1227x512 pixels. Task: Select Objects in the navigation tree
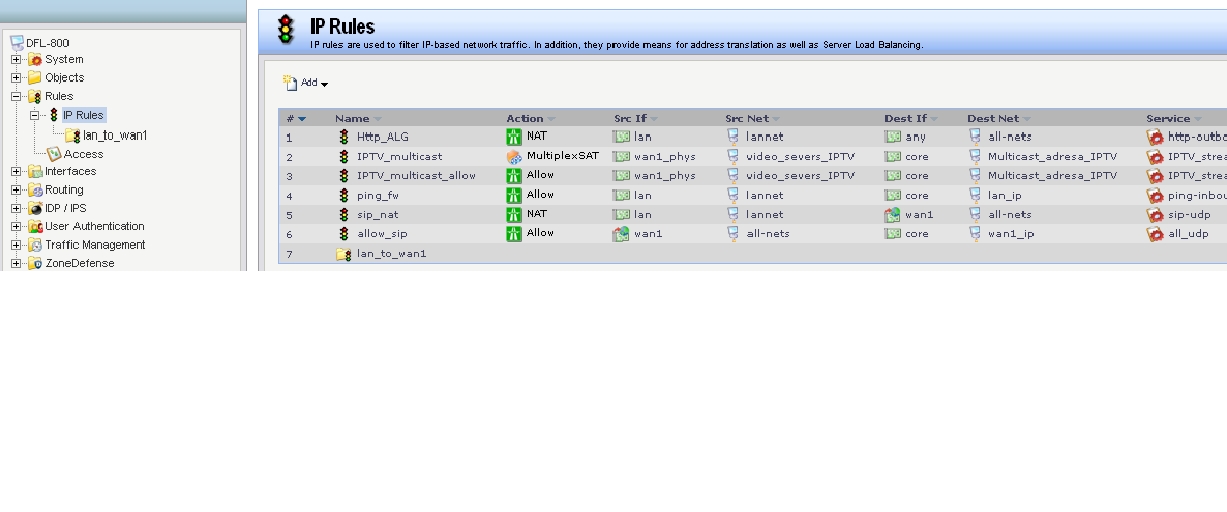[x=65, y=77]
